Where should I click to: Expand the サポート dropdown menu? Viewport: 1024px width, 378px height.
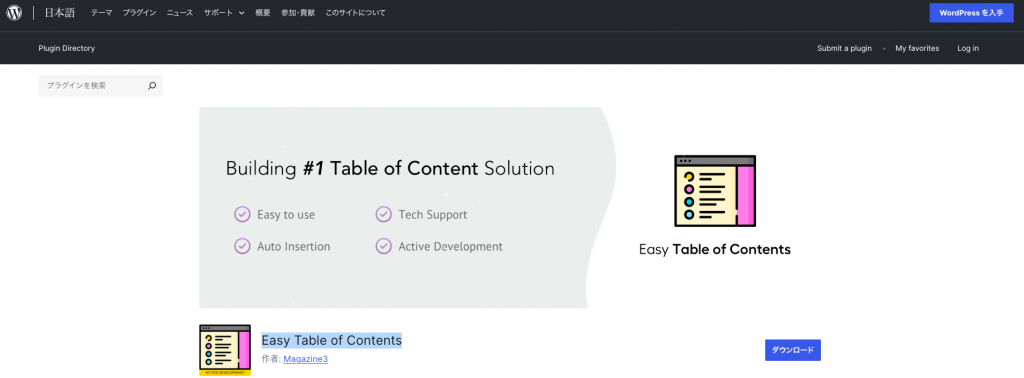(224, 13)
